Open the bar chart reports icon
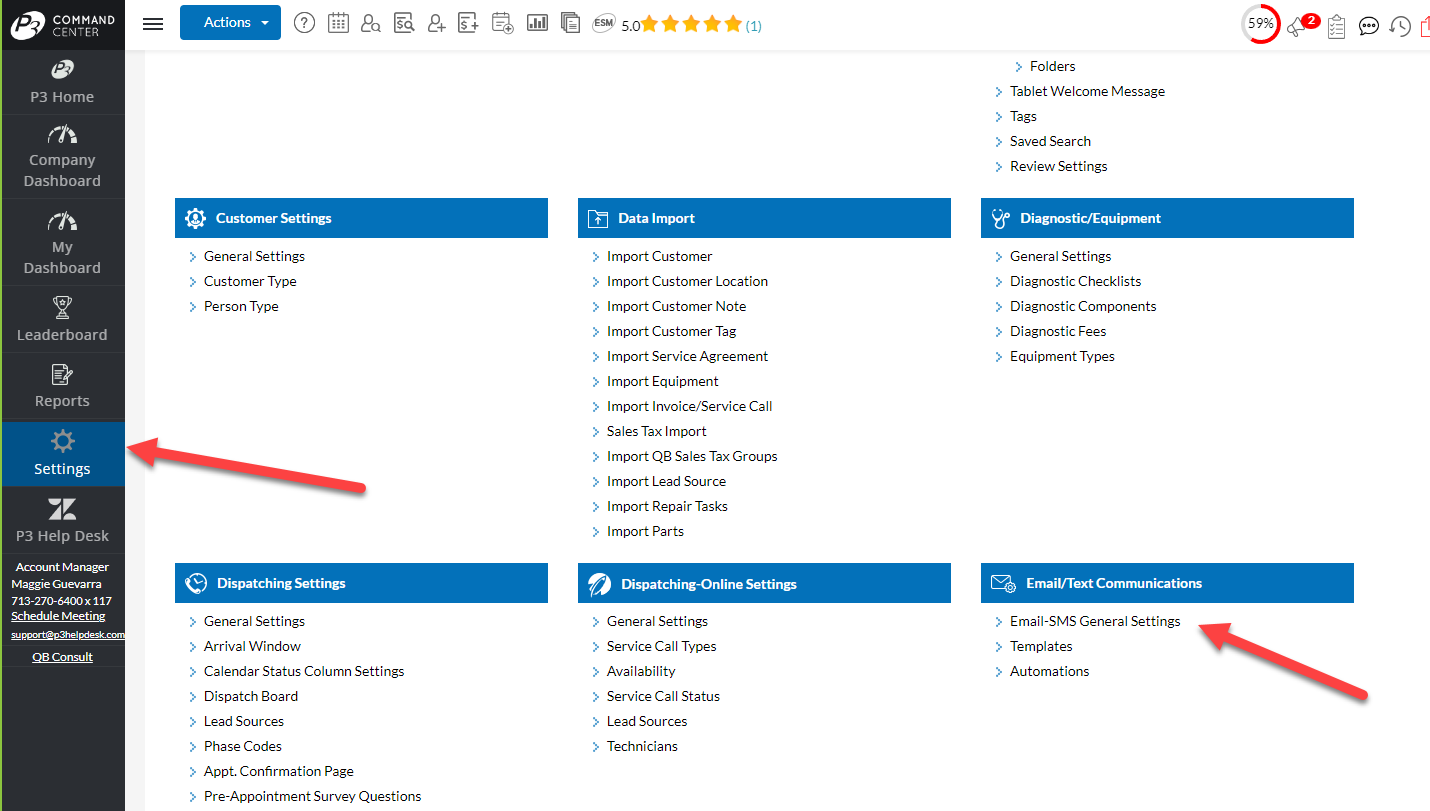Screen dimensions: 1430x811 [x=537, y=23]
